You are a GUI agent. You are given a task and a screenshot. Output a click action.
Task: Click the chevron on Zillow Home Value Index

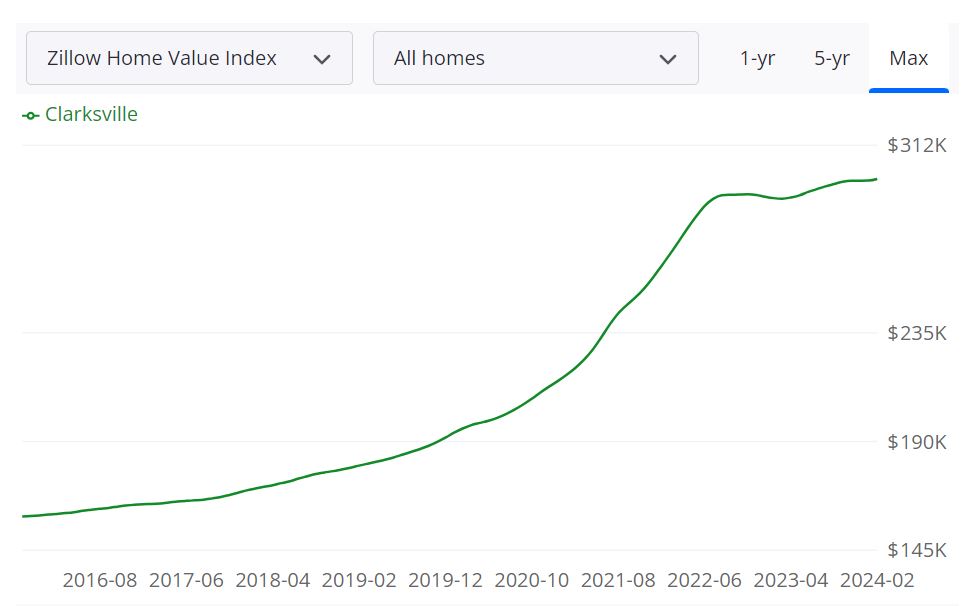tap(322, 58)
